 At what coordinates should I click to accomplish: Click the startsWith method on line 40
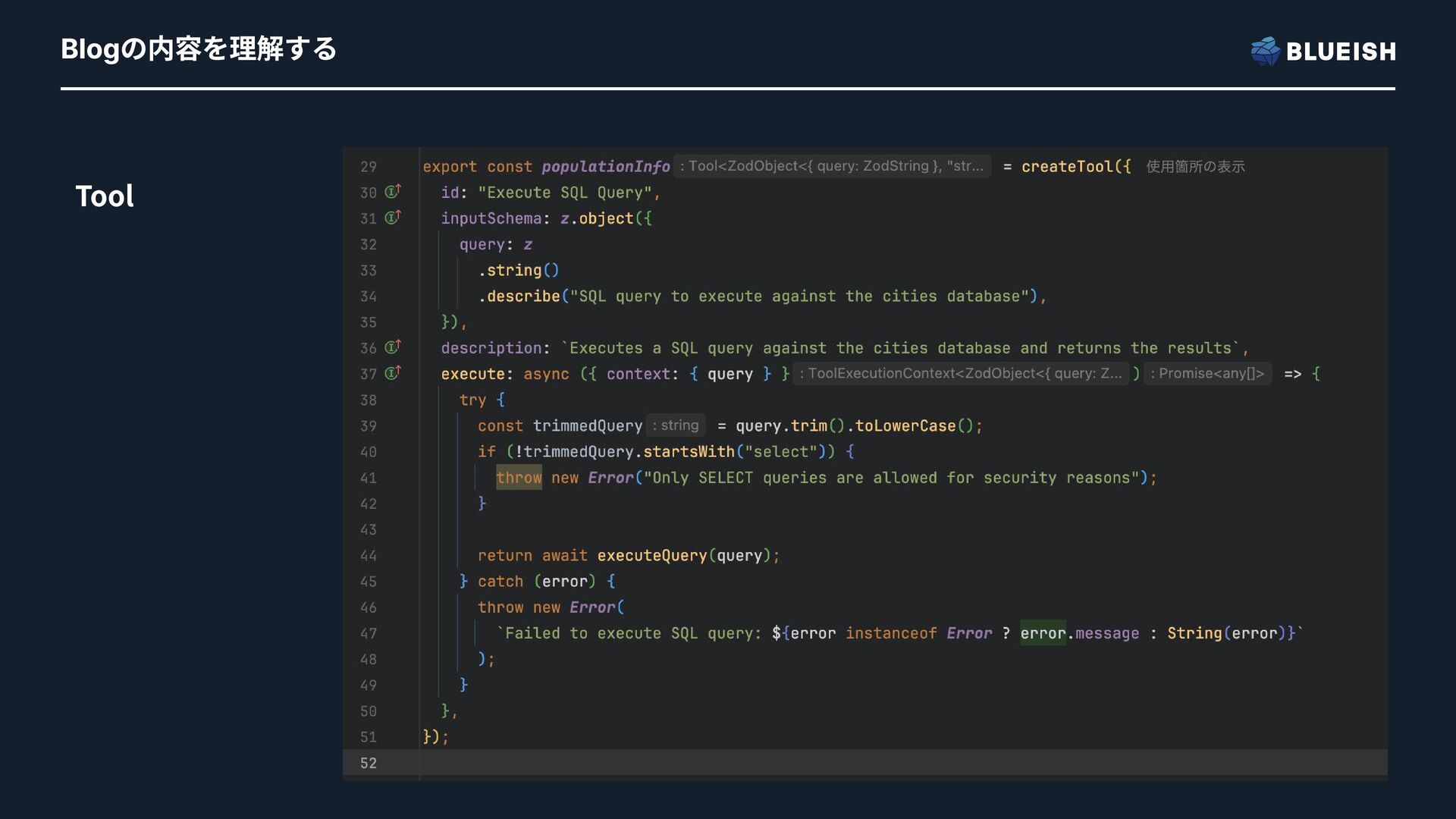[689, 452]
